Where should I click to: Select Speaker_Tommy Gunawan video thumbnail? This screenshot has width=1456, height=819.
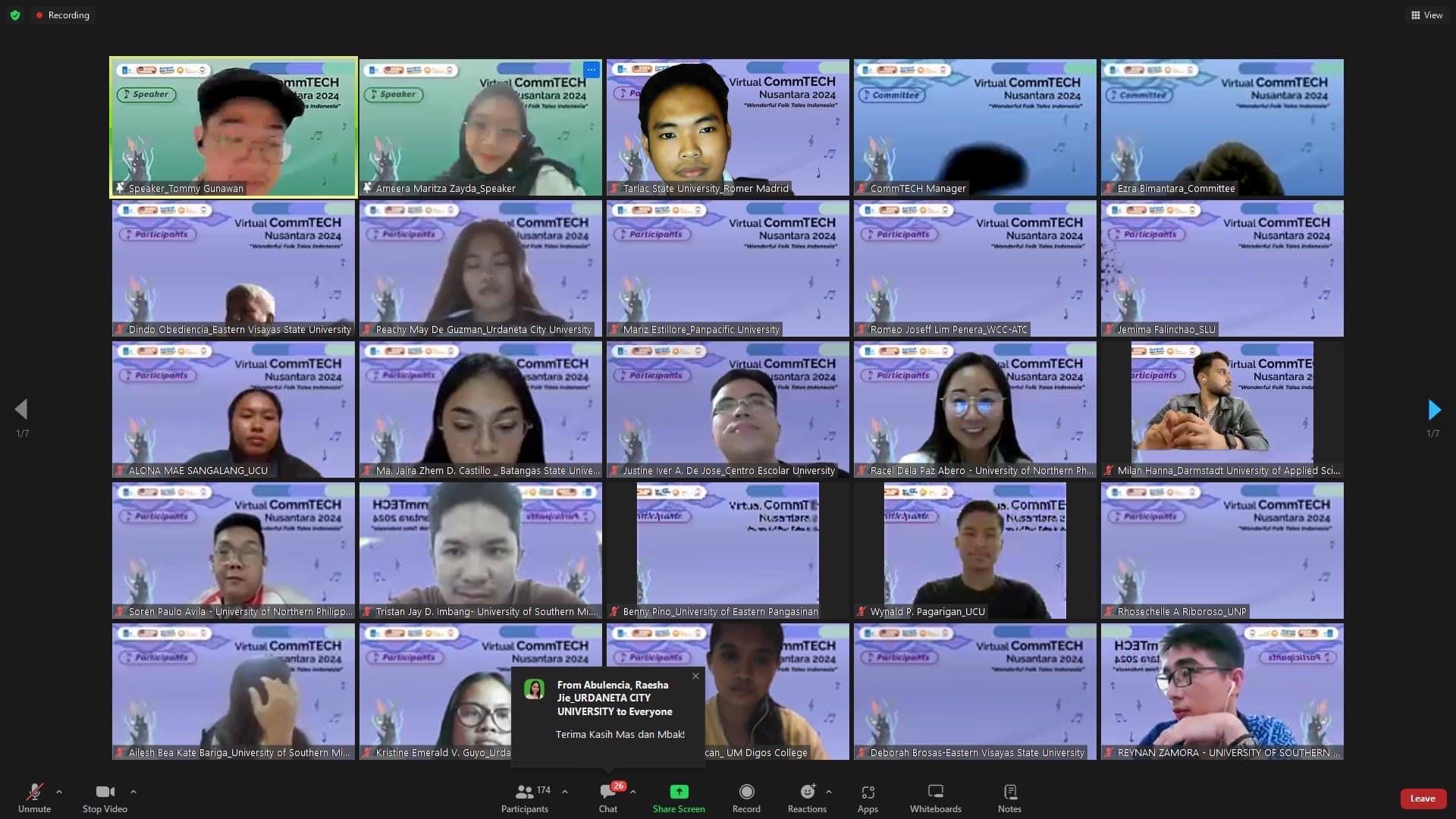(234, 127)
